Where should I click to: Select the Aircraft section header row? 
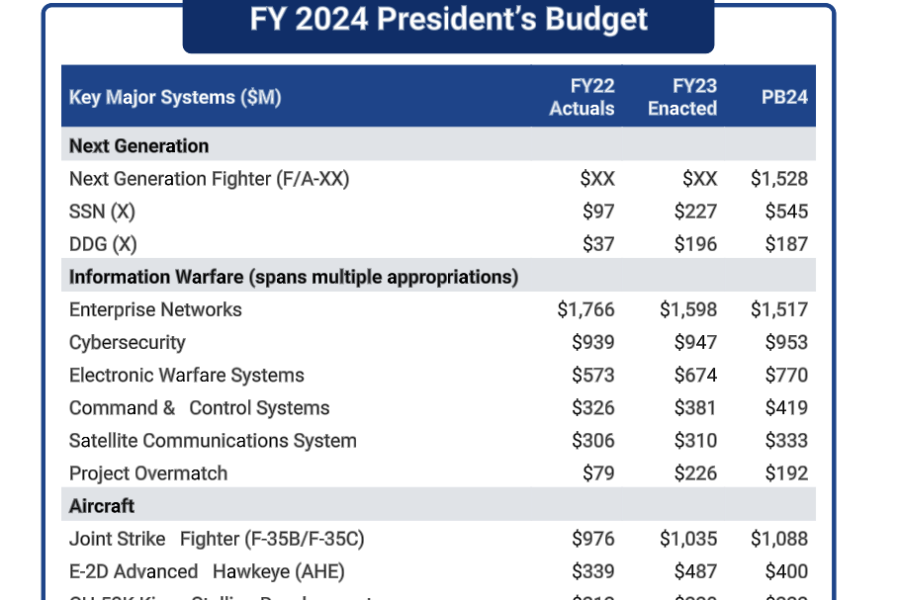coord(439,506)
